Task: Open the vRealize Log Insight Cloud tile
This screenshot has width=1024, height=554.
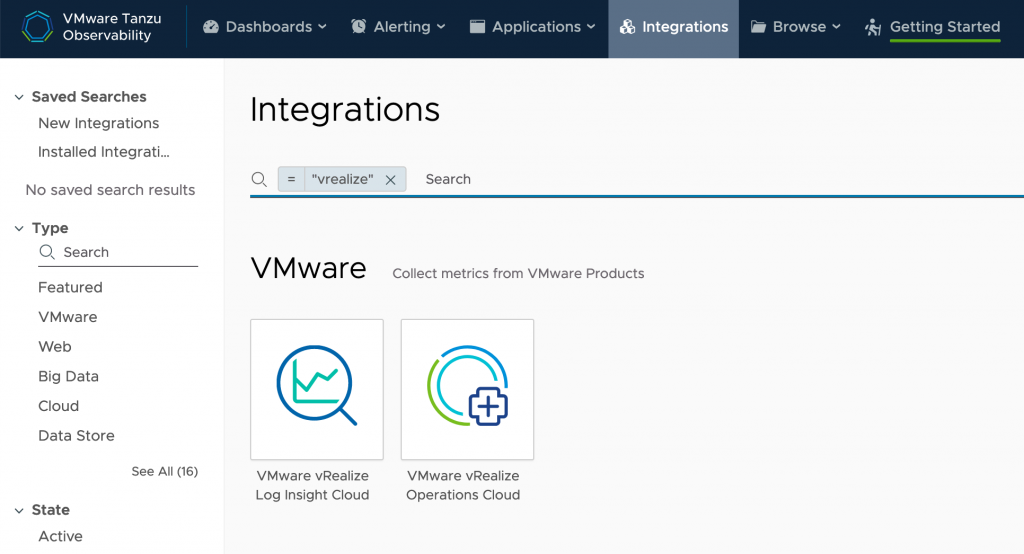Action: 317,389
